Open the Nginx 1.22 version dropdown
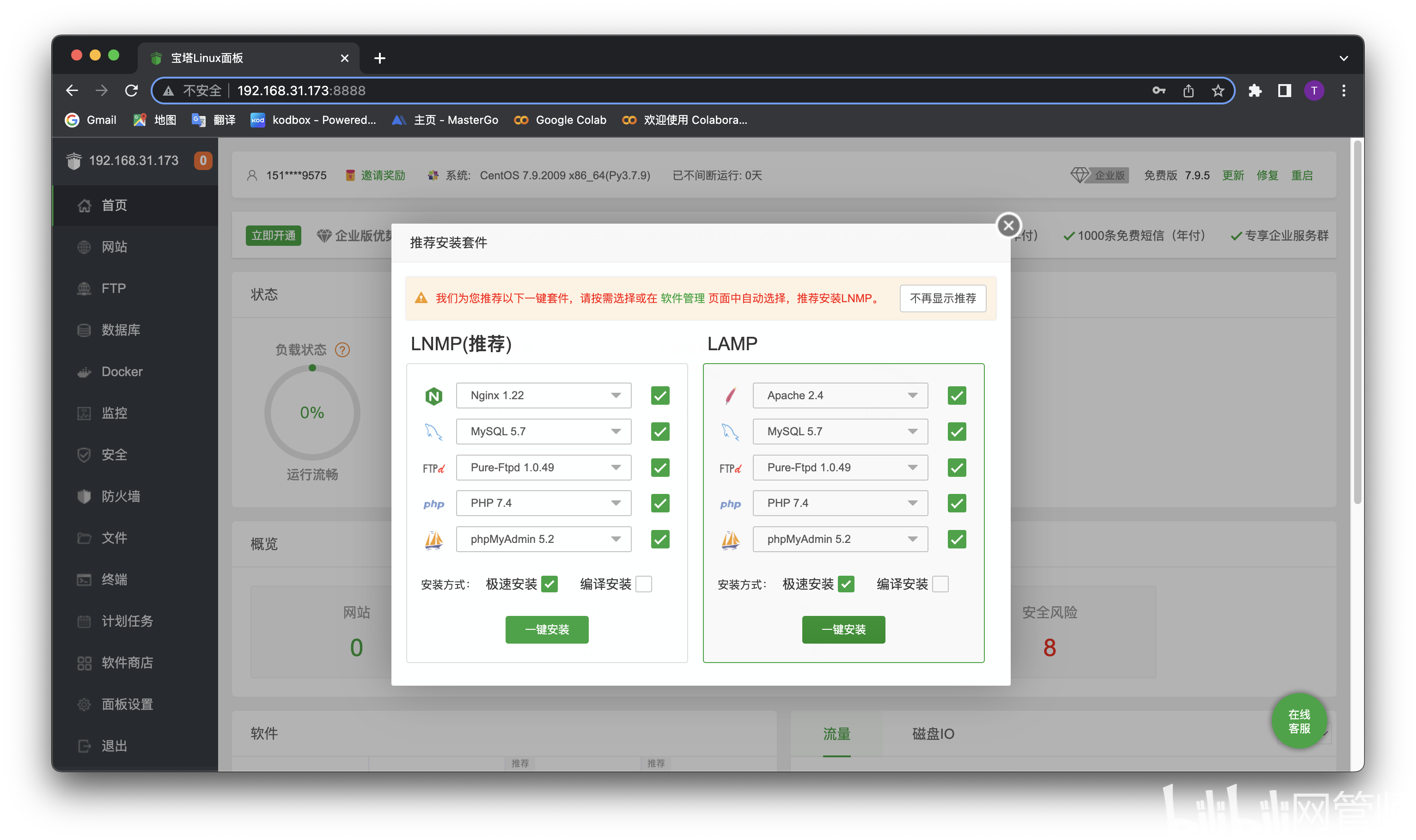 tap(543, 396)
